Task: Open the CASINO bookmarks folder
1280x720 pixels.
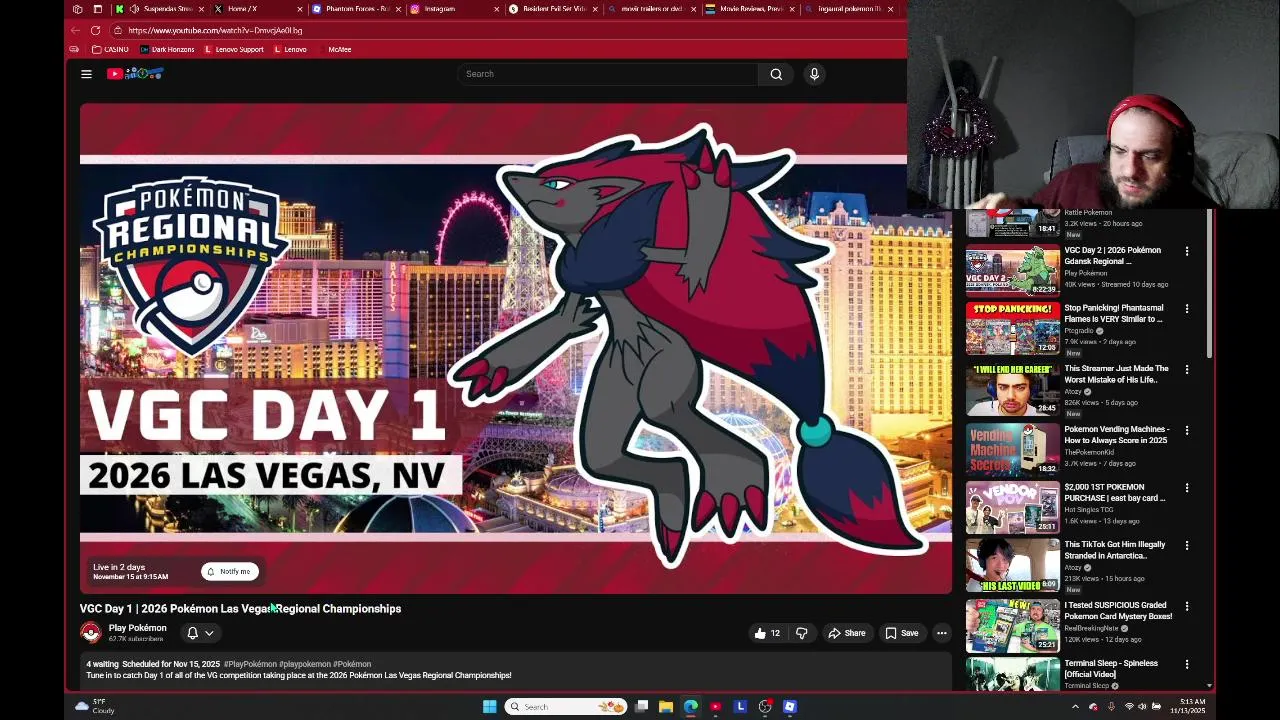Action: 110,49
